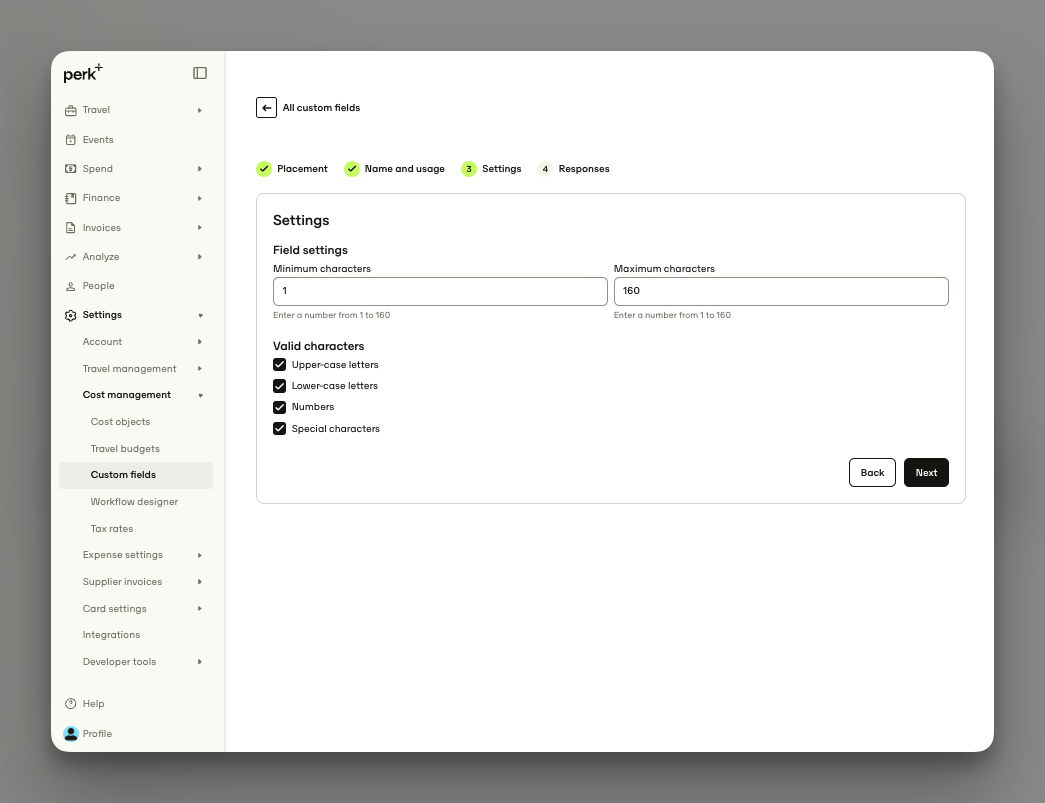Viewport: 1045px width, 803px height.
Task: Expand the Account submenu arrow
Action: 200,342
